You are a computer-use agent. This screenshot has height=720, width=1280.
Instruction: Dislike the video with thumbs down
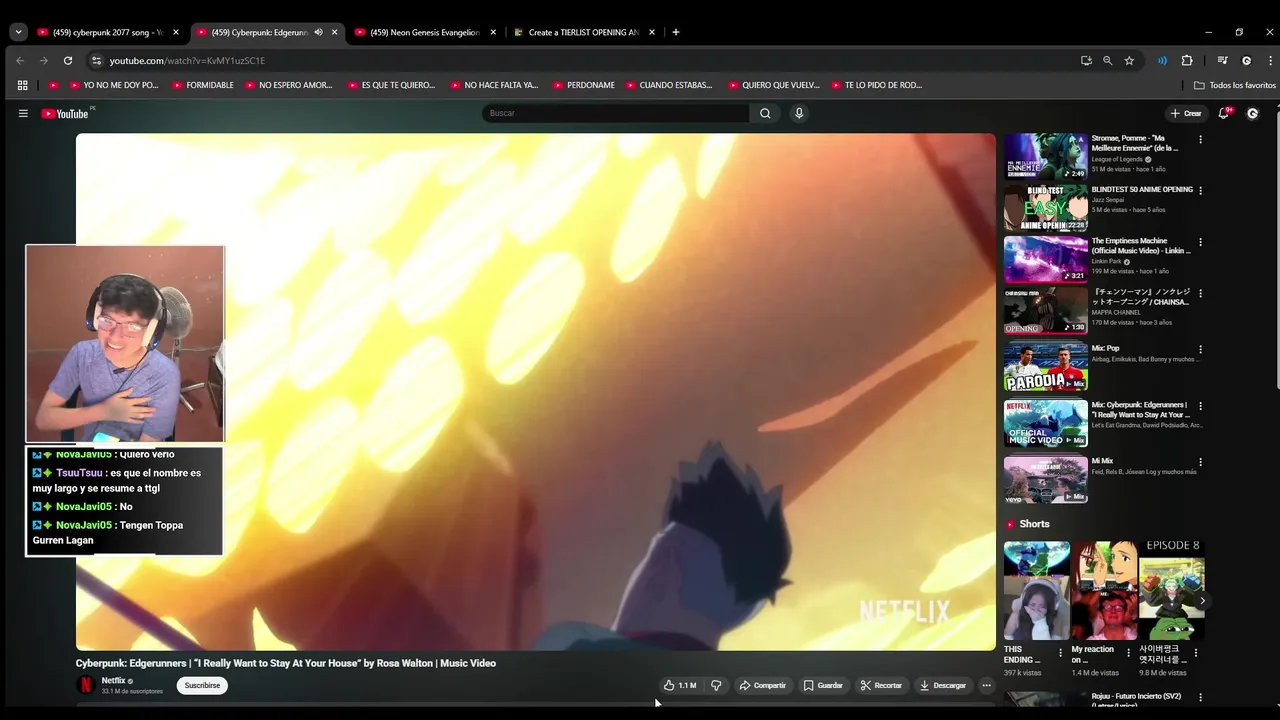[x=716, y=685]
